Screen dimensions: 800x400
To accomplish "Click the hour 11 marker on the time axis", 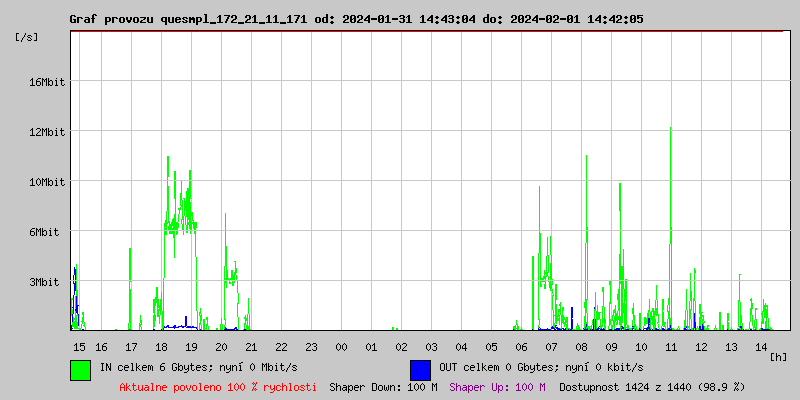I will click(671, 347).
